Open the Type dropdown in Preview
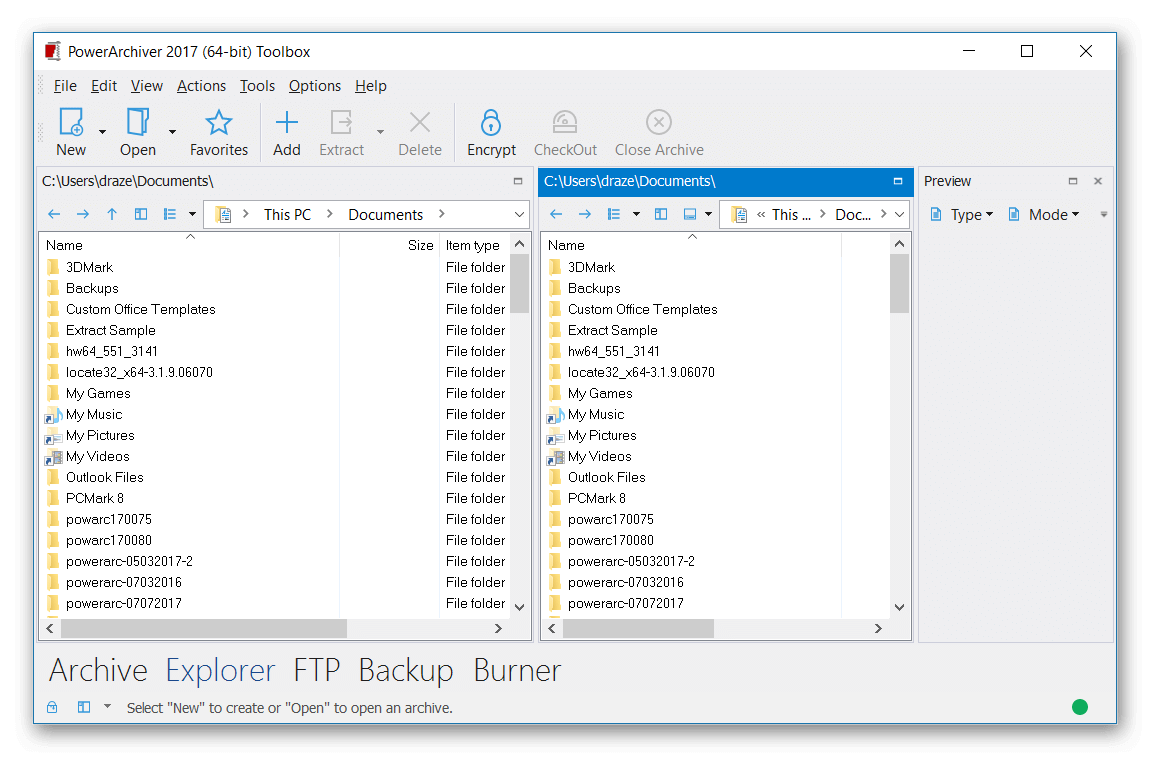This screenshot has width=1150, height=757. pos(962,214)
